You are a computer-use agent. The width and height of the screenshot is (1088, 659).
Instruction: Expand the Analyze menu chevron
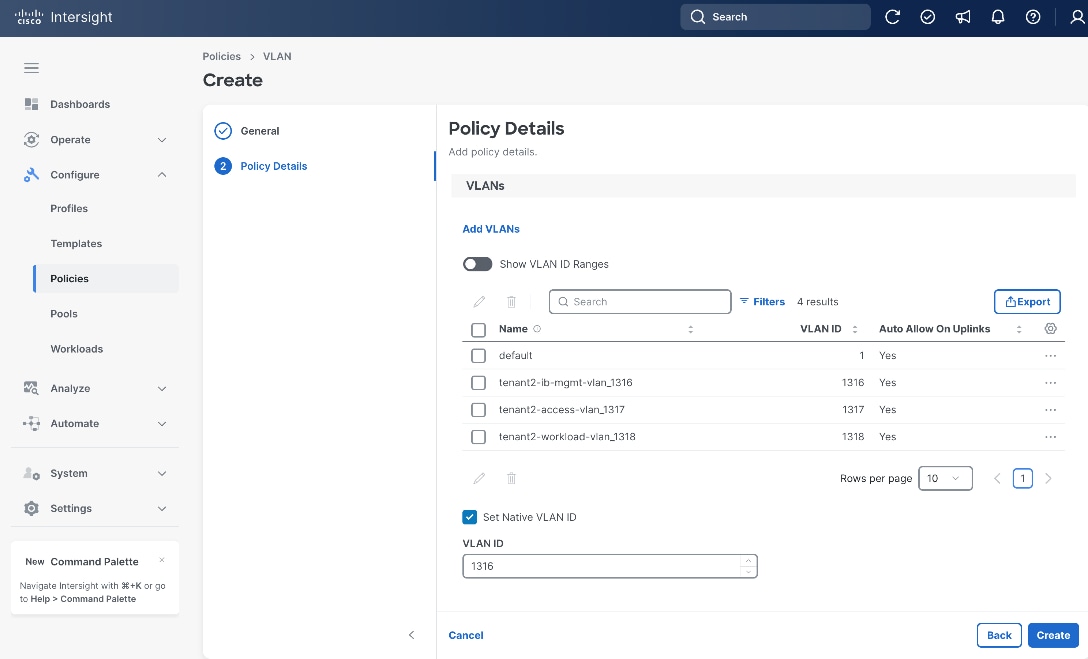point(162,388)
